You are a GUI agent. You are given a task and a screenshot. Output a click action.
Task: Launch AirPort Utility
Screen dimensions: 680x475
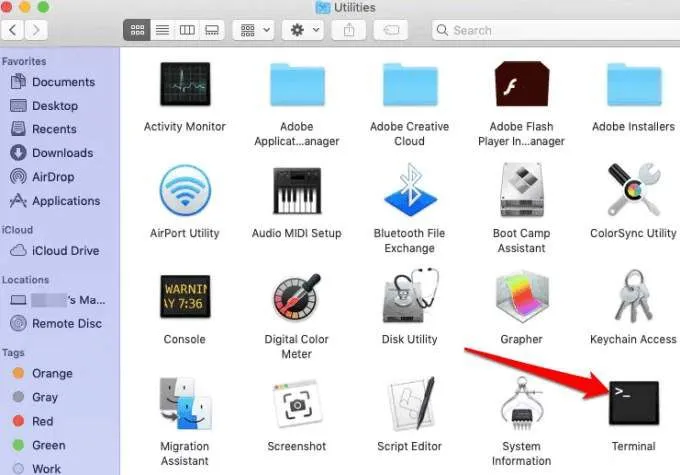tap(185, 190)
